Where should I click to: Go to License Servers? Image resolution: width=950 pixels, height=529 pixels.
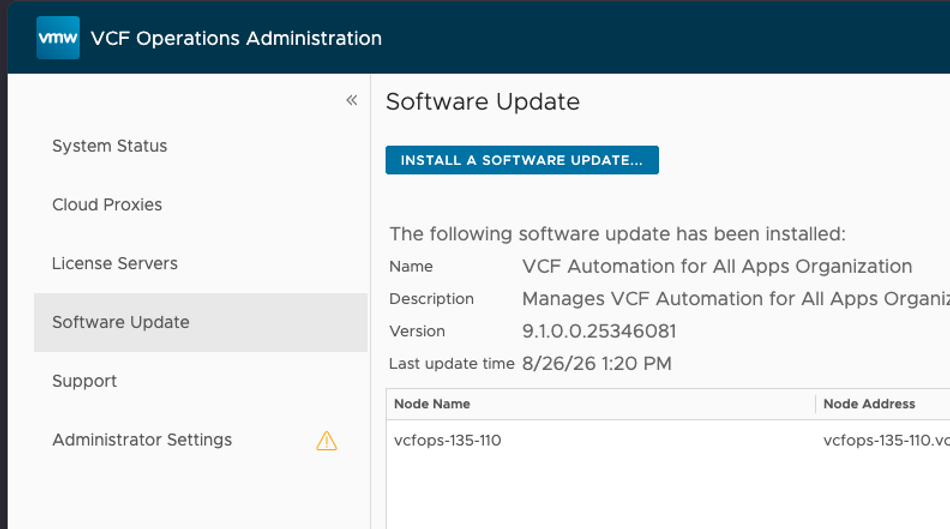[115, 264]
